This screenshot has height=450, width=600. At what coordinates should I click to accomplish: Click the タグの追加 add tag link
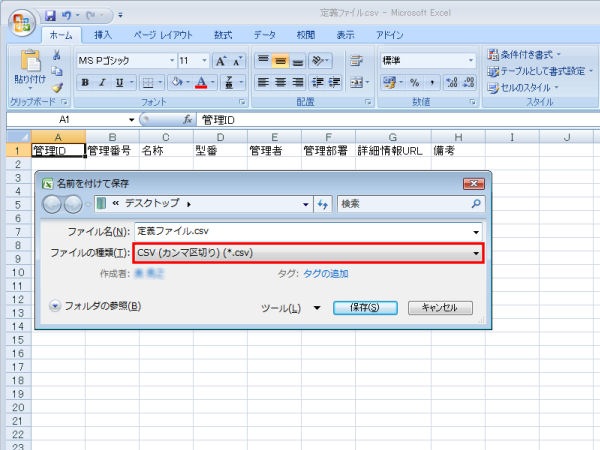(326, 273)
